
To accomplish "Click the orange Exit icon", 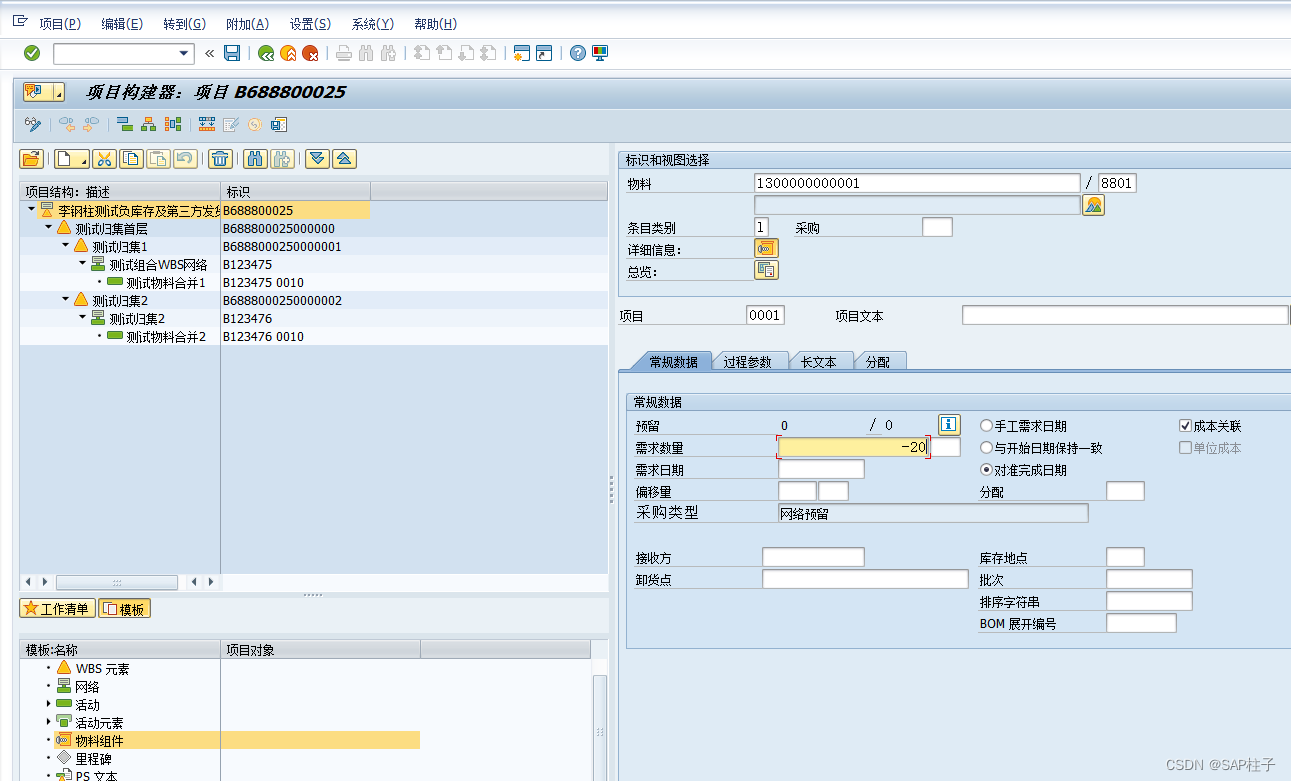I will (288, 53).
